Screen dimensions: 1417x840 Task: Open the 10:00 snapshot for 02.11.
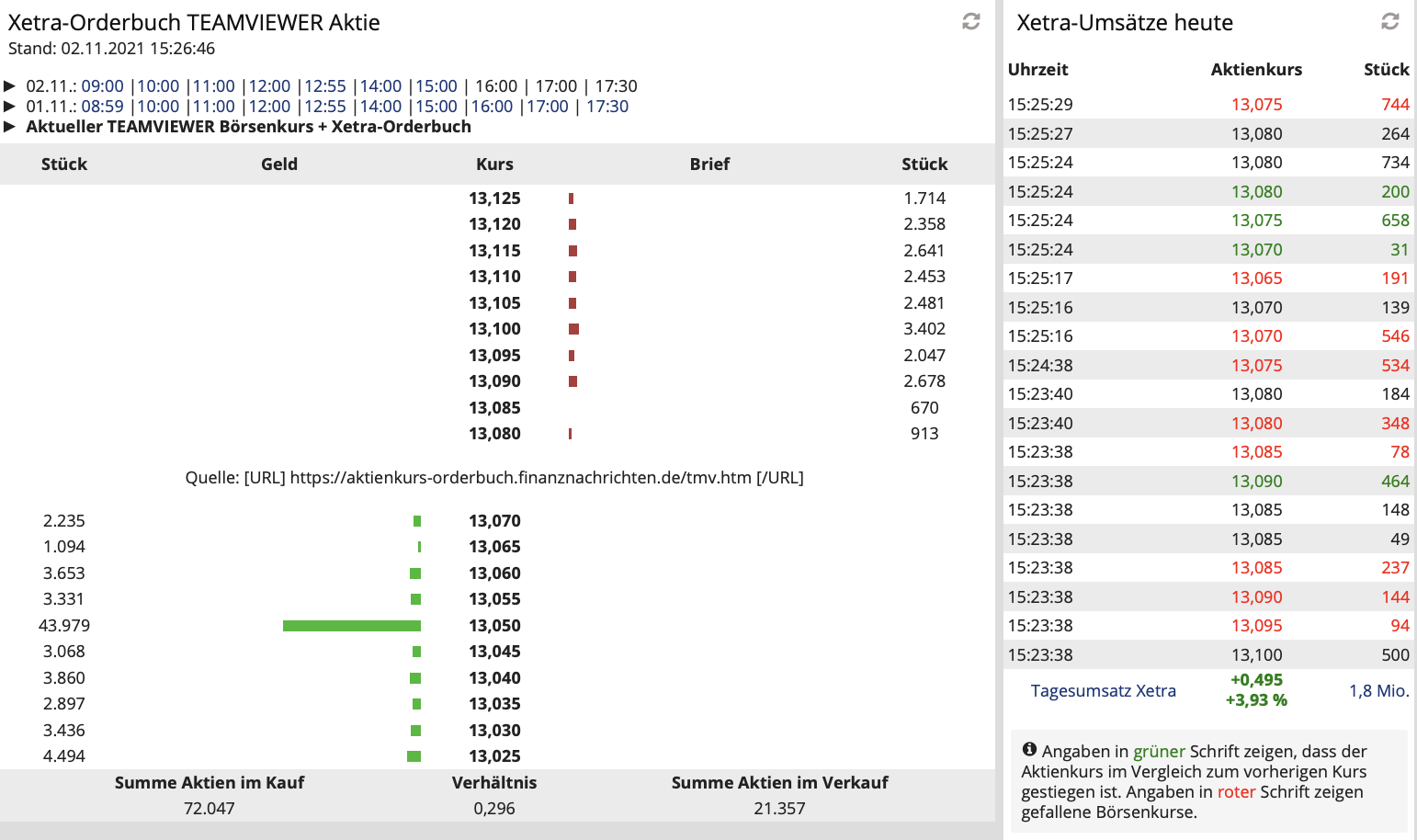tap(158, 85)
